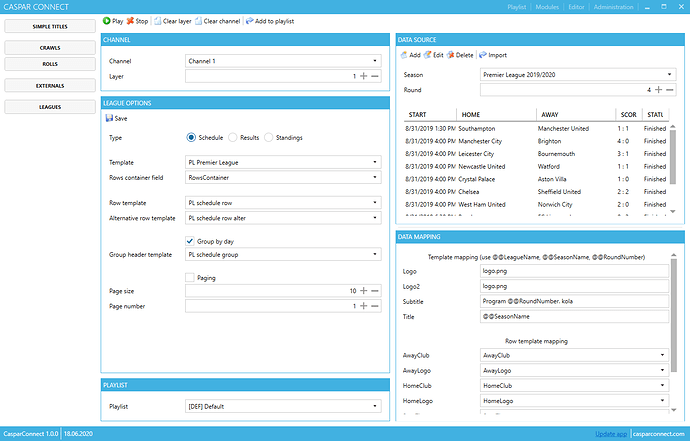The image size is (690, 441).
Task: Click the Stop icon in toolbar
Action: [130, 21]
